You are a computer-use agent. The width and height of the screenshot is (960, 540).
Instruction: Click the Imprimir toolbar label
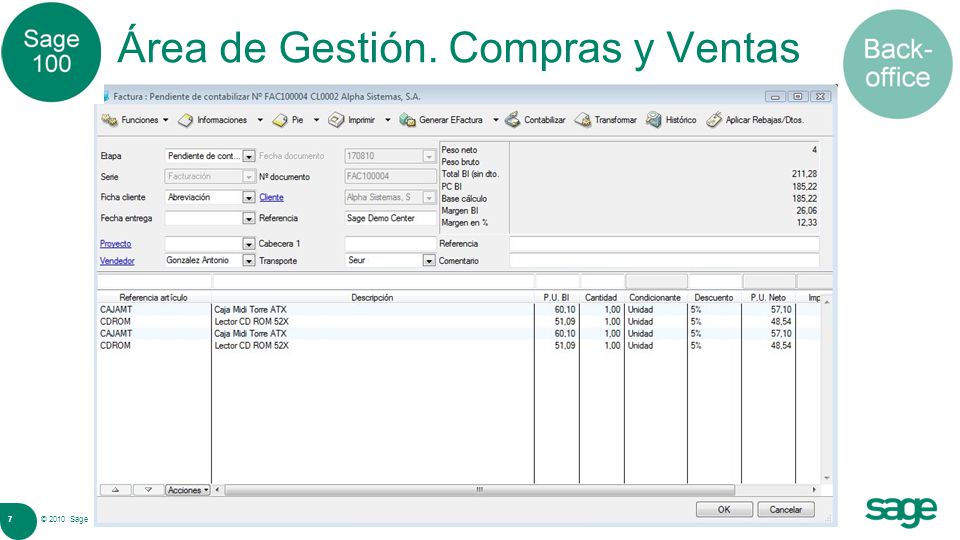coord(361,120)
